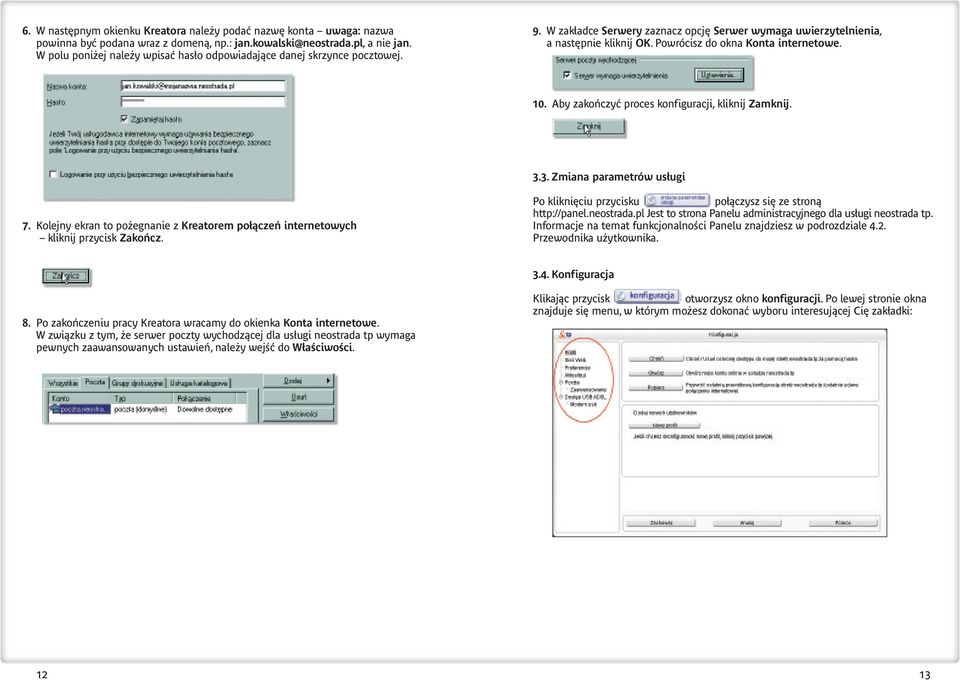
Task: Select Sieć Web in the configuration tree
Action: [x=575, y=360]
